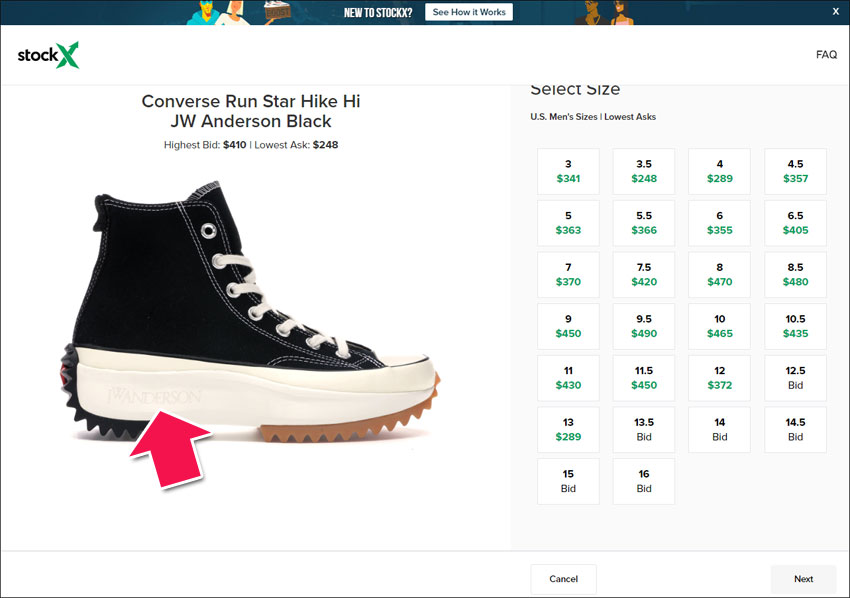Viewport: 850px width, 598px height.
Task: Choose size 5 at $363
Action: (568, 223)
